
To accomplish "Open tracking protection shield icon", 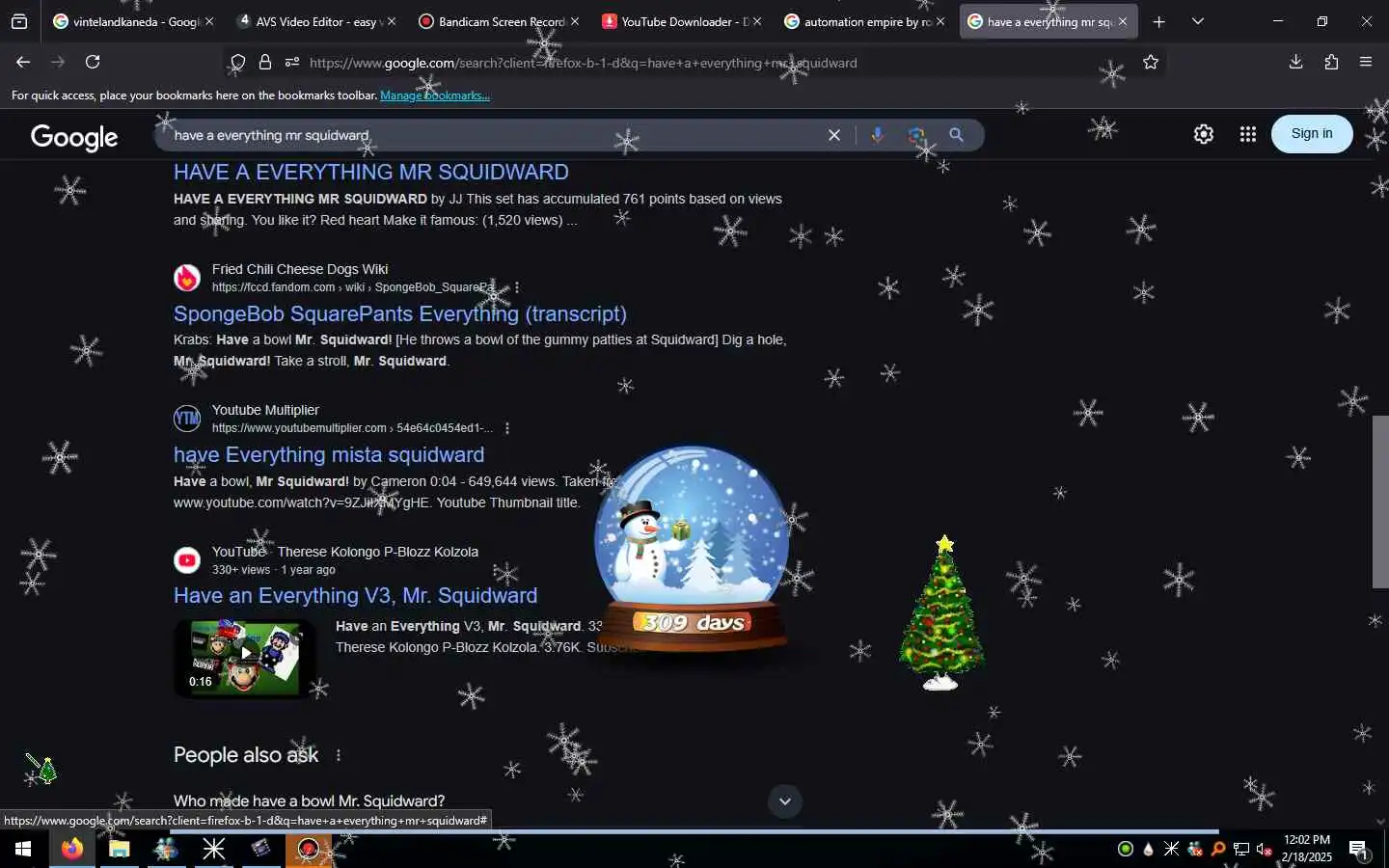I will 237,63.
